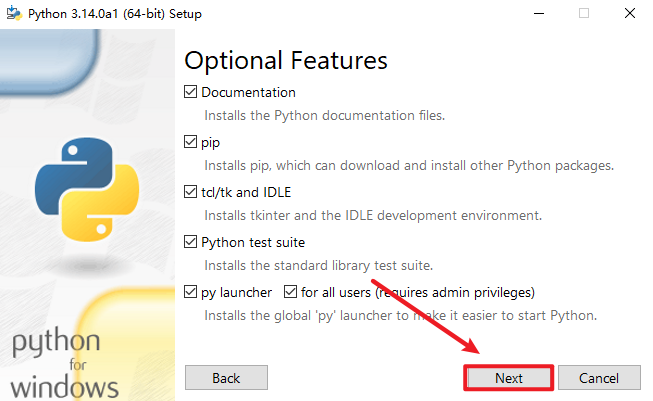Viewport: 653px width, 401px height.
Task: Click the Python installer icon in title bar
Action: click(14, 13)
